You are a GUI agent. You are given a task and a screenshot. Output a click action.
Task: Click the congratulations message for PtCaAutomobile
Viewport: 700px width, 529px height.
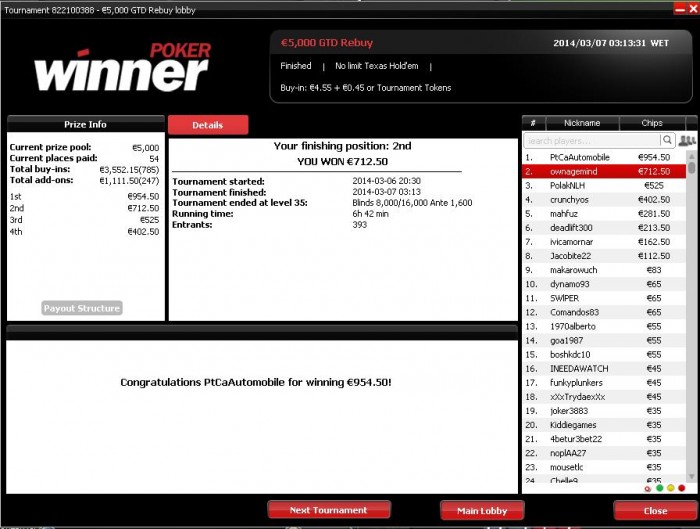tap(256, 382)
